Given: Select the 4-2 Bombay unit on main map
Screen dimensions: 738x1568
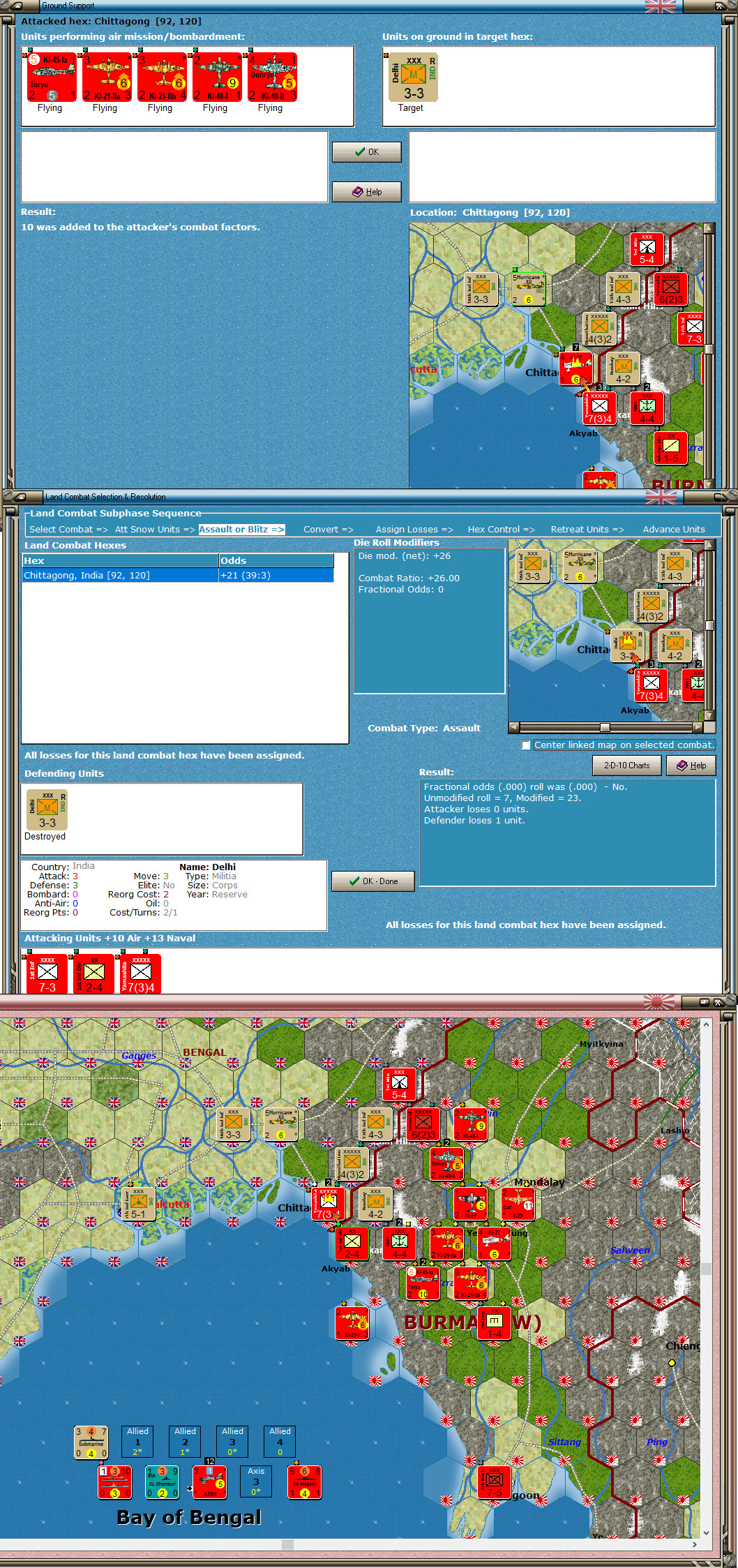Looking at the screenshot, I should tap(375, 1203).
